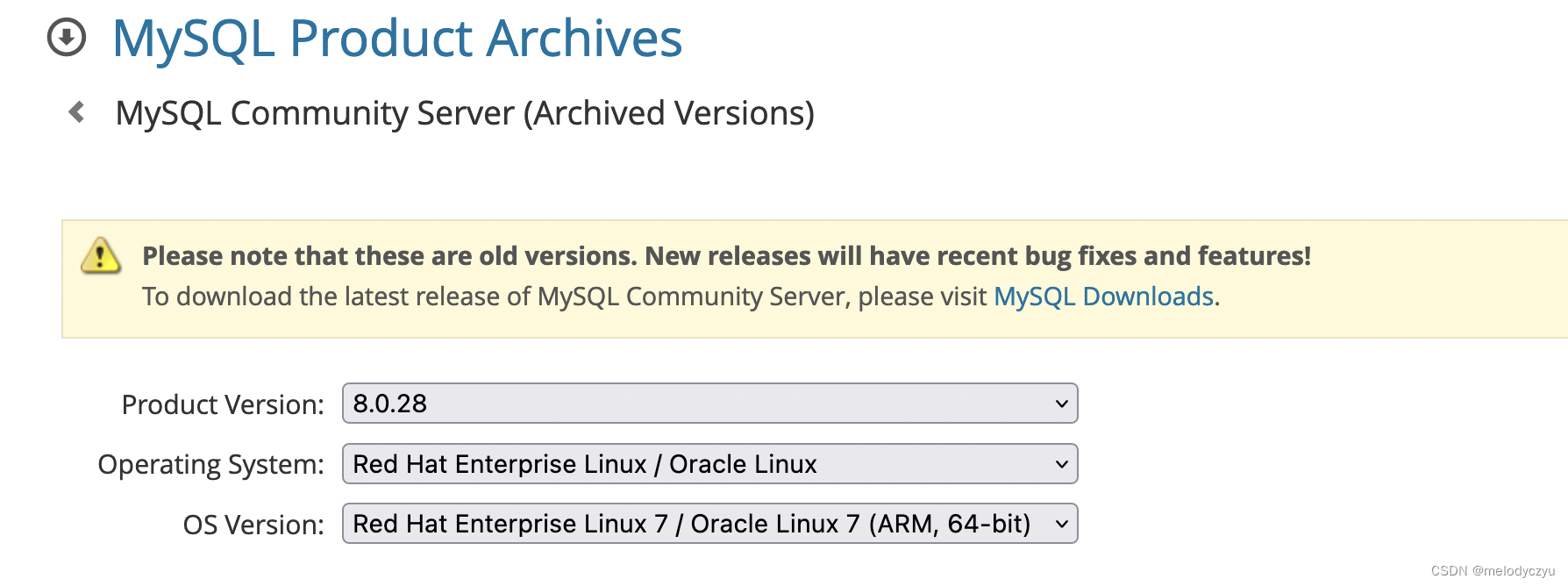Click the download arrow icon beside MySQL Product Archives
The image size is (1568, 586).
[66, 38]
